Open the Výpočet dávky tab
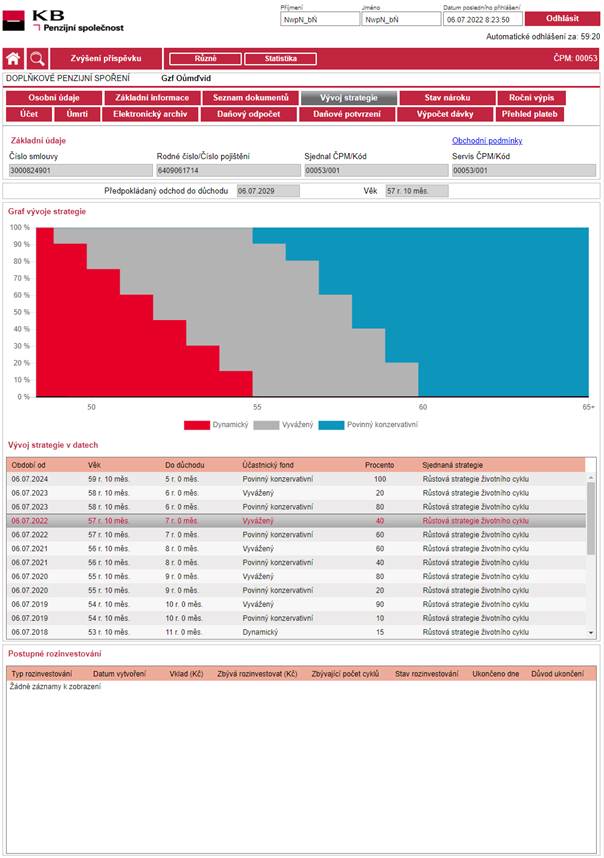The image size is (604, 858). (446, 115)
